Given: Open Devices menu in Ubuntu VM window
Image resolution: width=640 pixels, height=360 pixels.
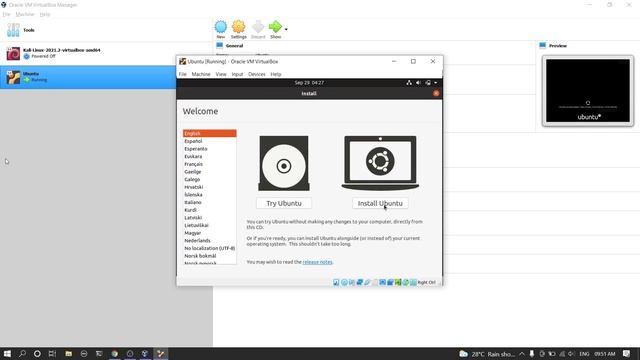Looking at the screenshot, I should coord(257,74).
